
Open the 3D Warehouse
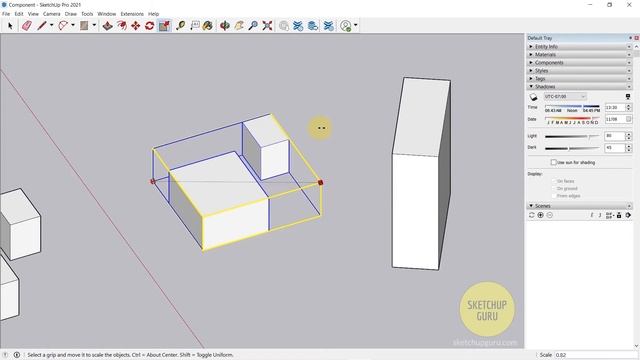284,26
